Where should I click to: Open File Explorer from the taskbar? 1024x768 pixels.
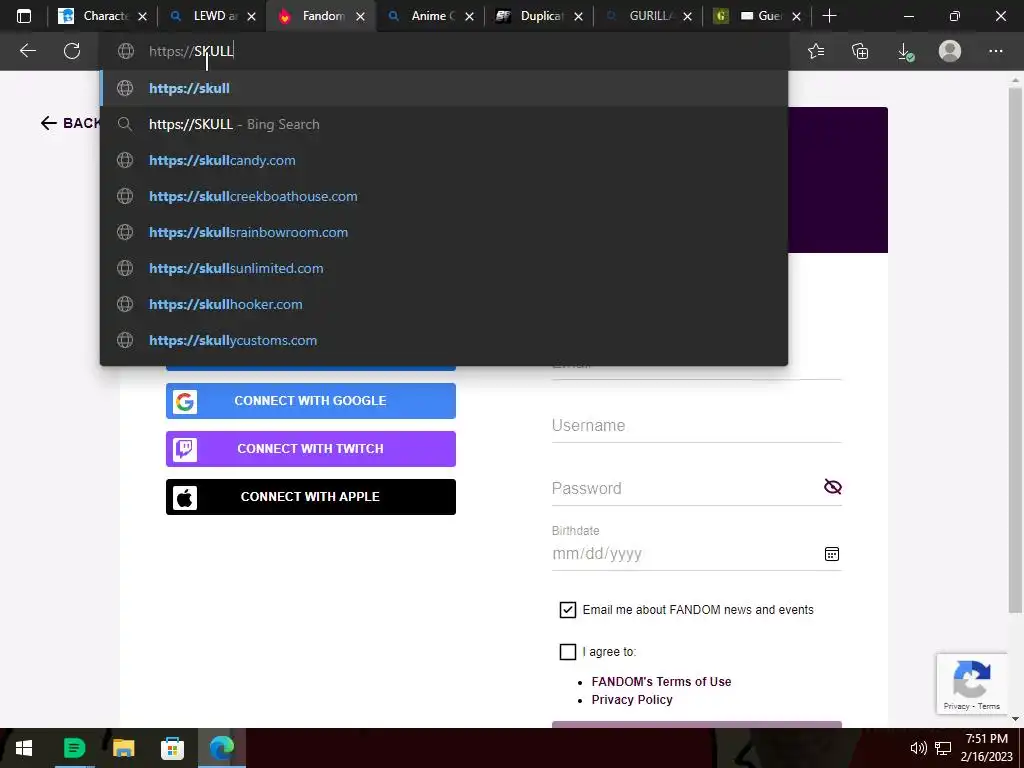pos(123,748)
